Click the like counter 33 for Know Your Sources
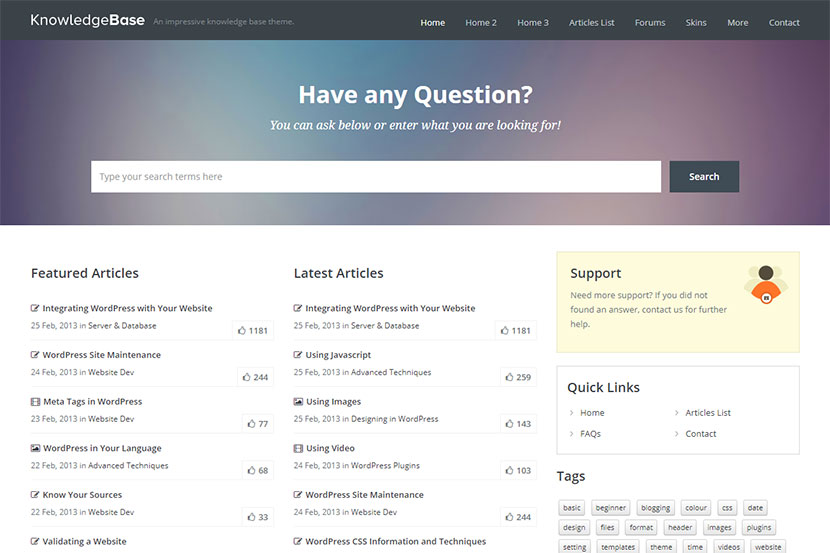 258,517
